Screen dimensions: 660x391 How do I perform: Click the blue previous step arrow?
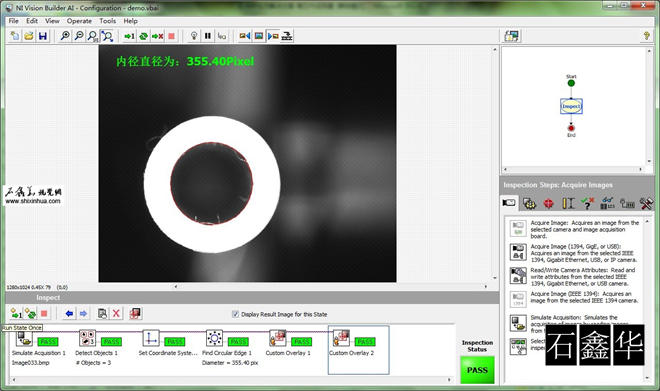click(69, 314)
